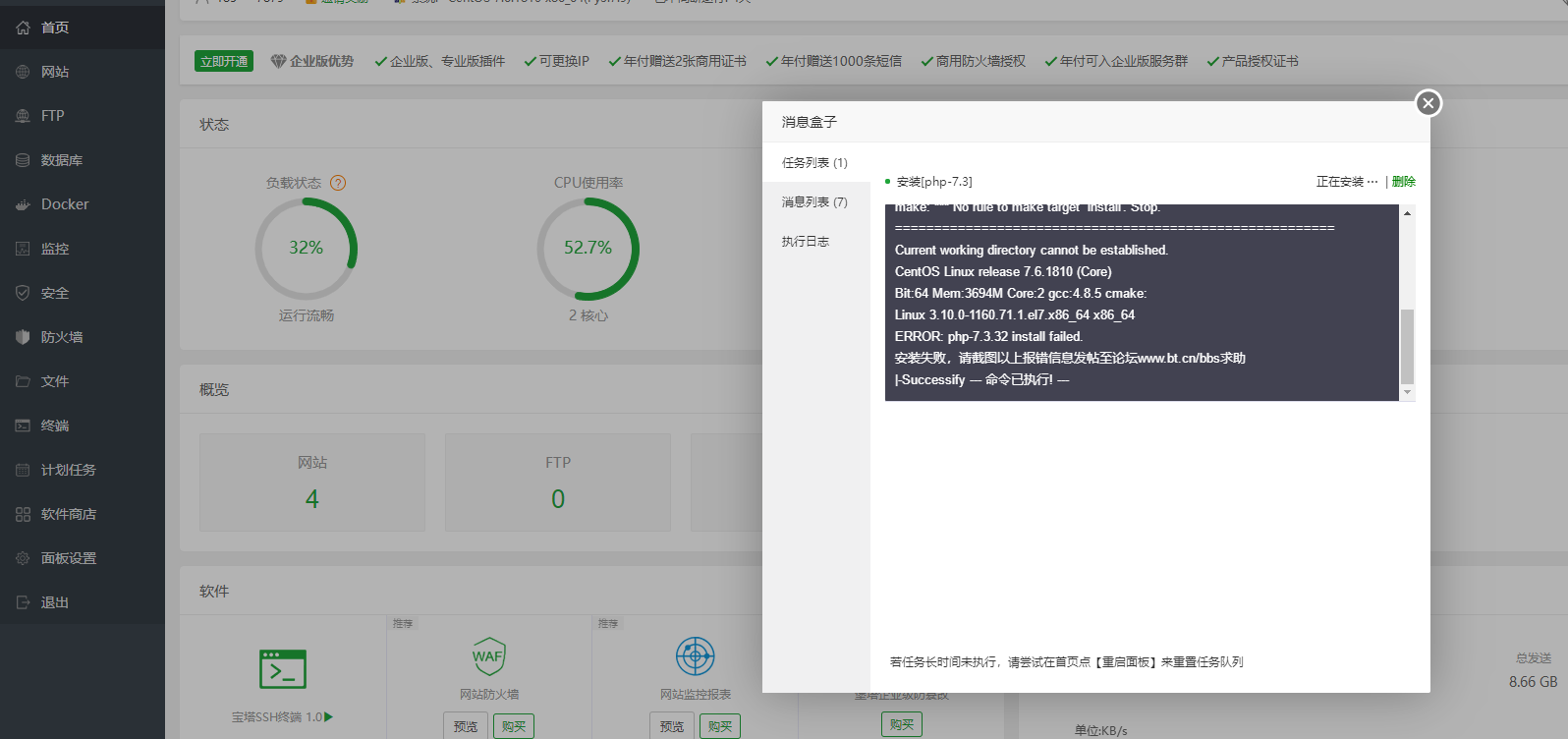1568x739 pixels.
Task: Click the 商用防火墙授权 feature text
Action: pyautogui.click(x=980, y=61)
